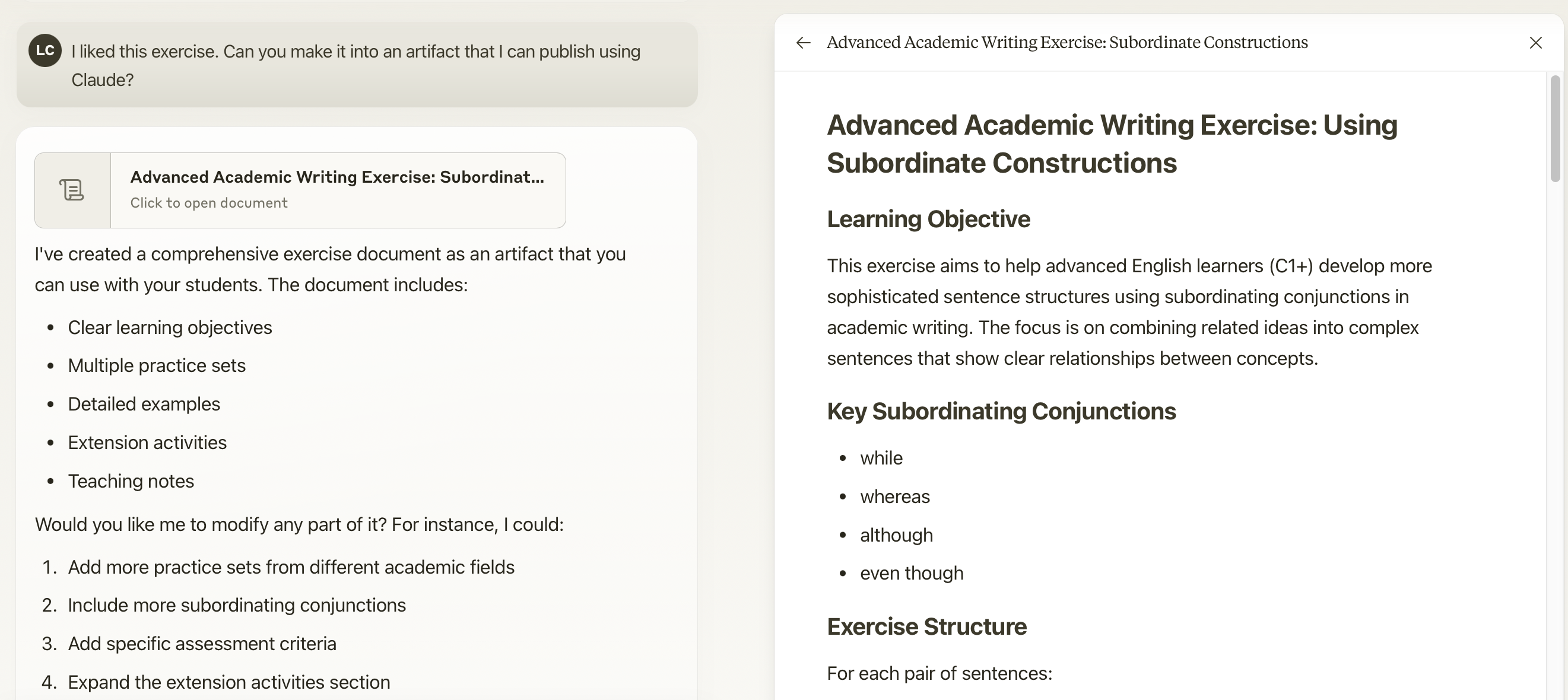
Task: Click the artifact panel header title
Action: click(x=1067, y=43)
